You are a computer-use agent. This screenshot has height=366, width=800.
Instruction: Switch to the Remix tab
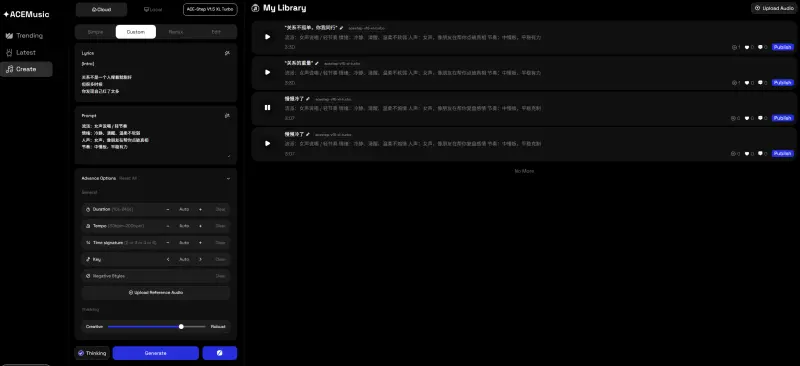coord(176,32)
